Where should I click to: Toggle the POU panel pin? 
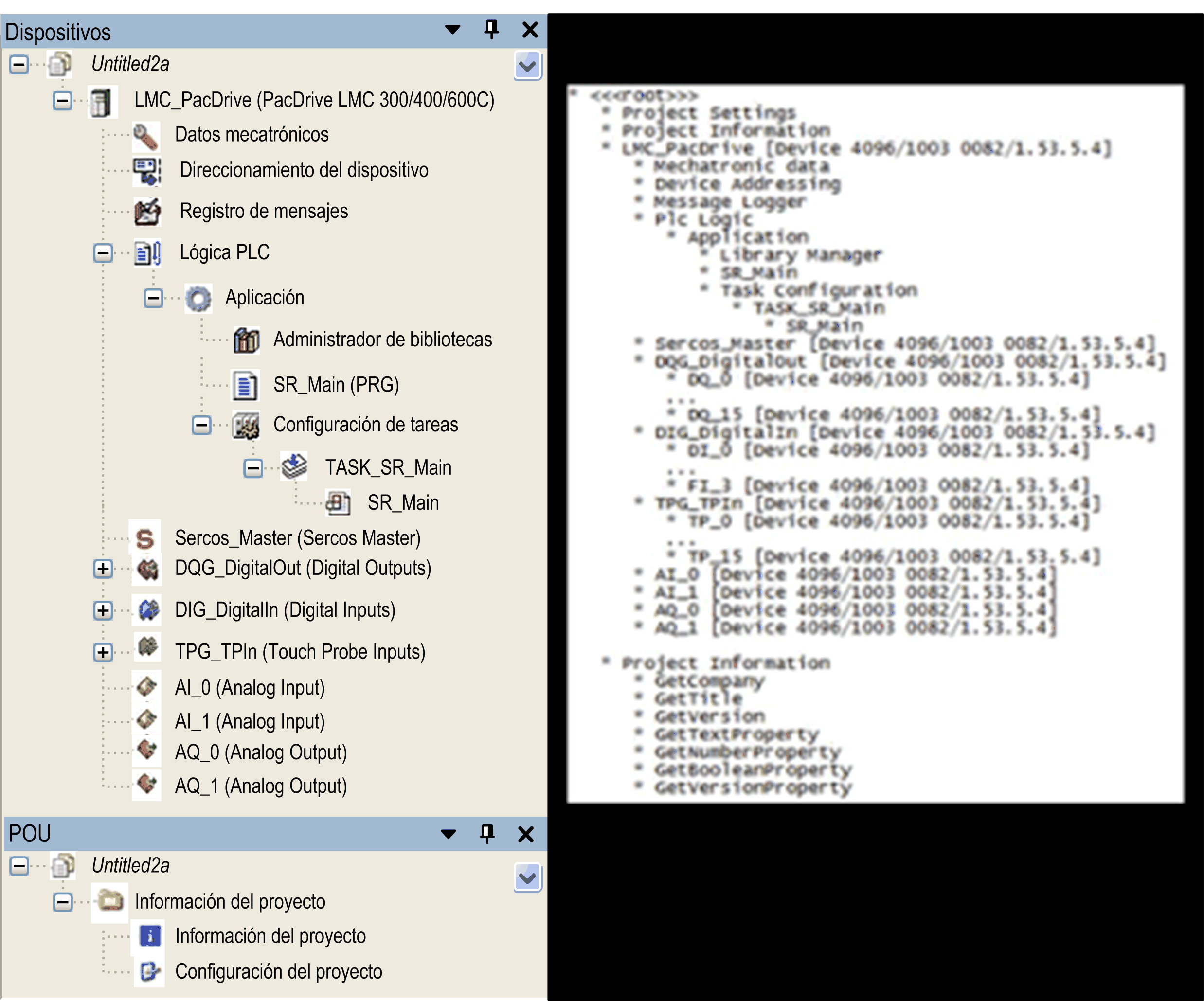(x=487, y=834)
